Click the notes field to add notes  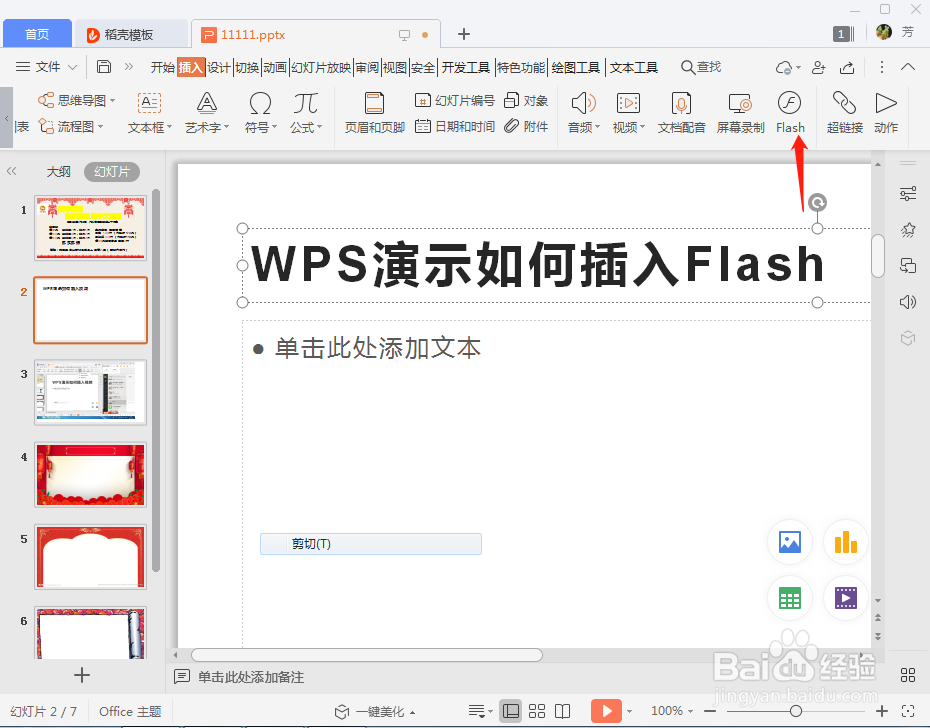251,677
